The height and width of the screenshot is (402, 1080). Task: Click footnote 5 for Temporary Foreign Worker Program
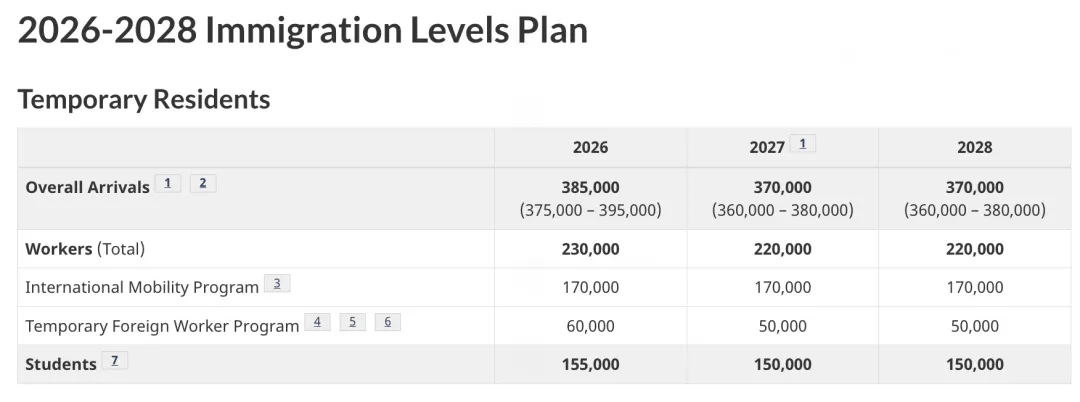pos(352,322)
